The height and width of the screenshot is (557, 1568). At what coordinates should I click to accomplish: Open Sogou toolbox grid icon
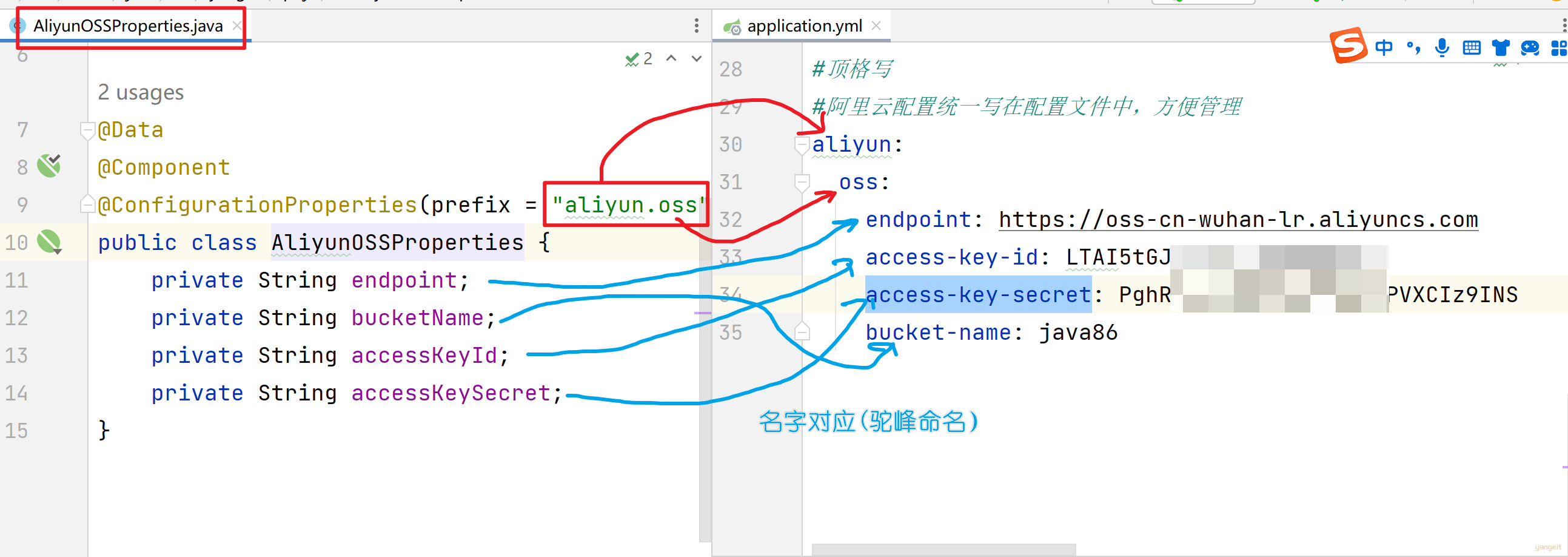(x=1559, y=47)
